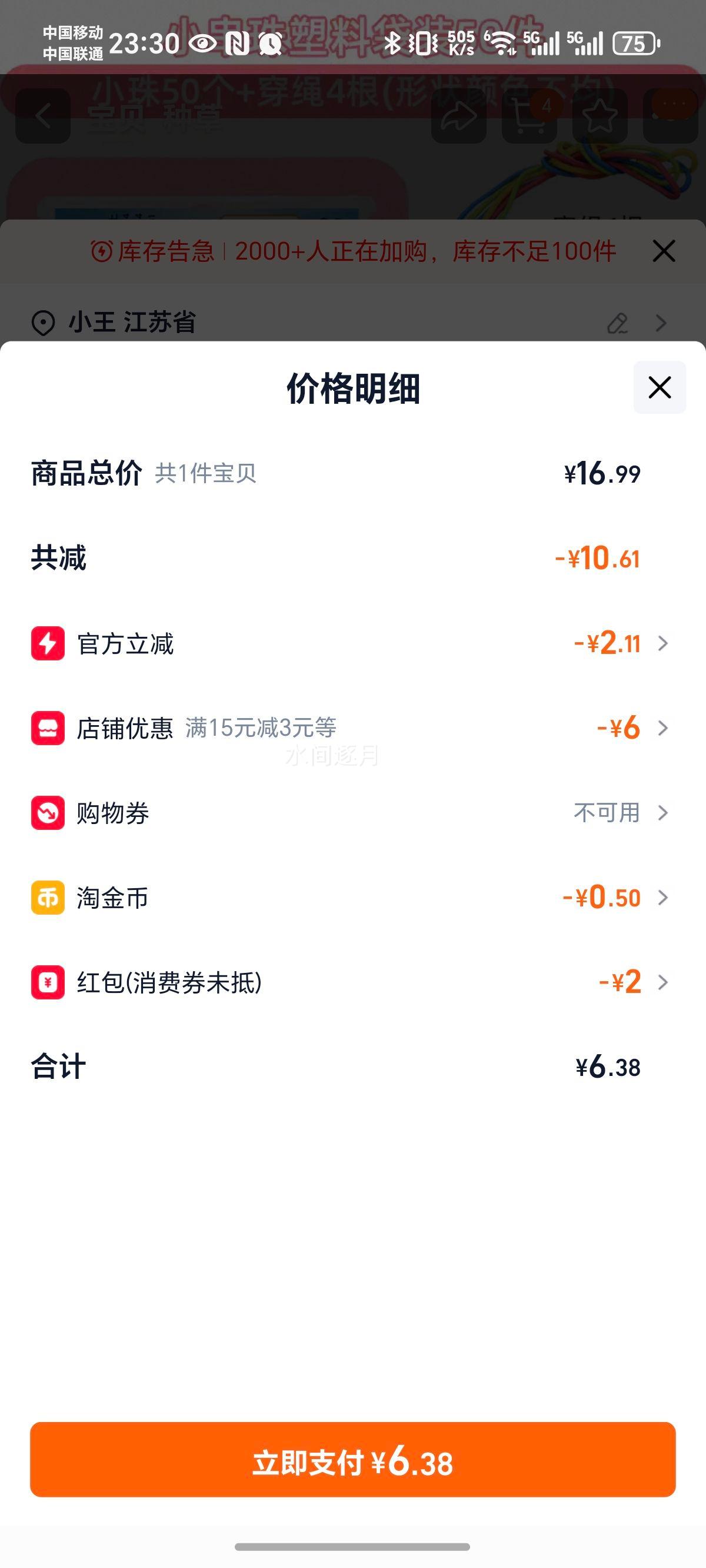The width and height of the screenshot is (706, 1568).
Task: Tap the 不可用 coupon status text
Action: 606,813
